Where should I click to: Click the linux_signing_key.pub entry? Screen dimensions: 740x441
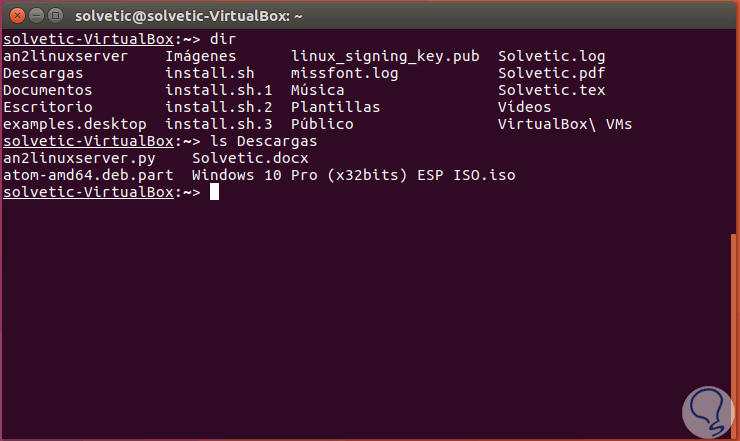point(383,56)
